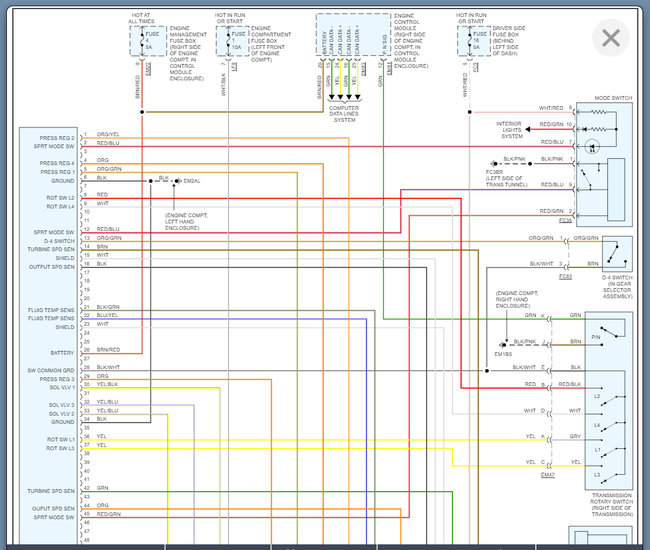Screen dimensions: 650x550
Task: Click the COMPUTER DATA LINES SYSTEM label
Action: pyautogui.click(x=344, y=114)
